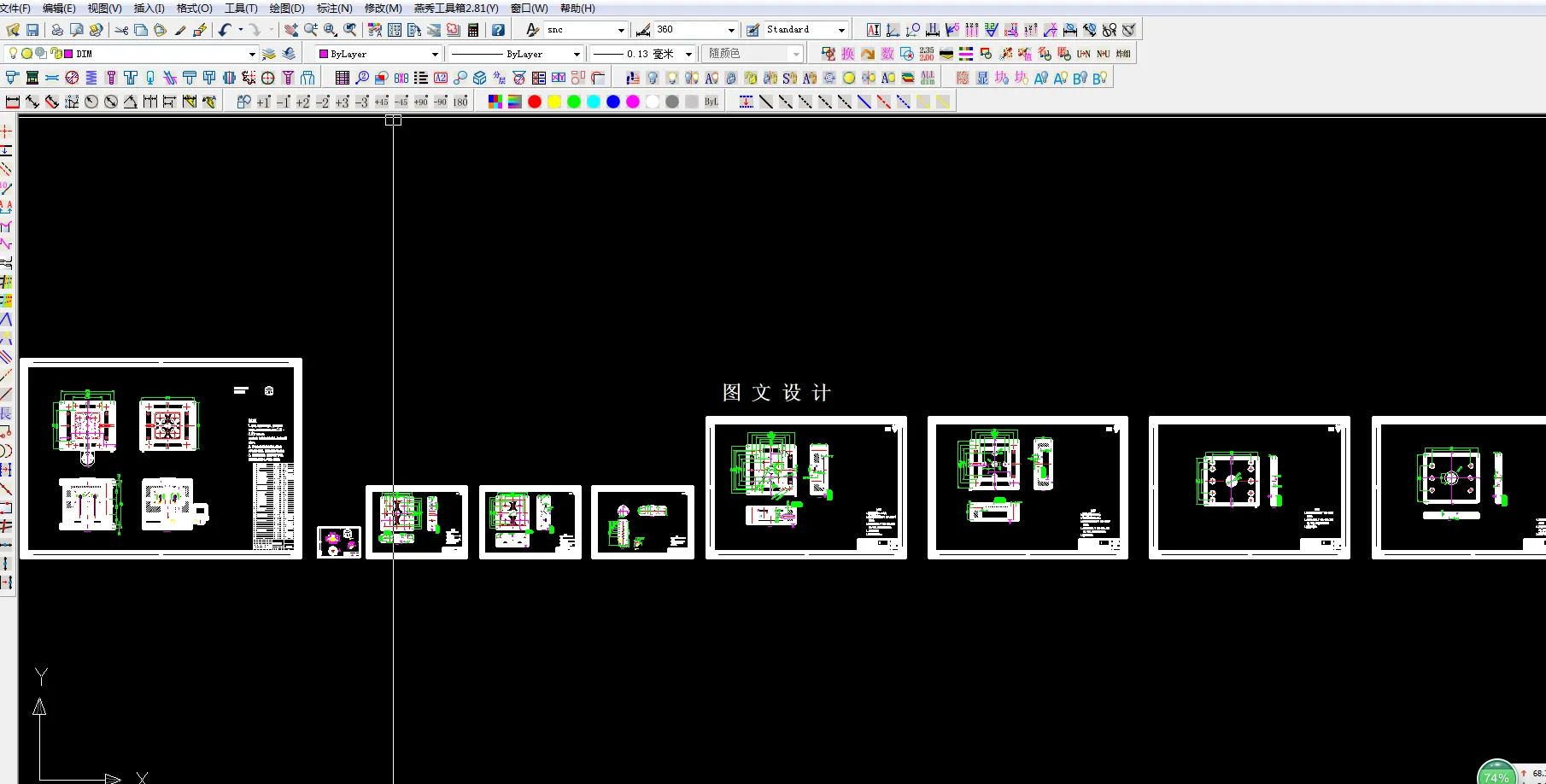1546x784 pixels.
Task: Click the Cut scissors icon
Action: [x=121, y=30]
